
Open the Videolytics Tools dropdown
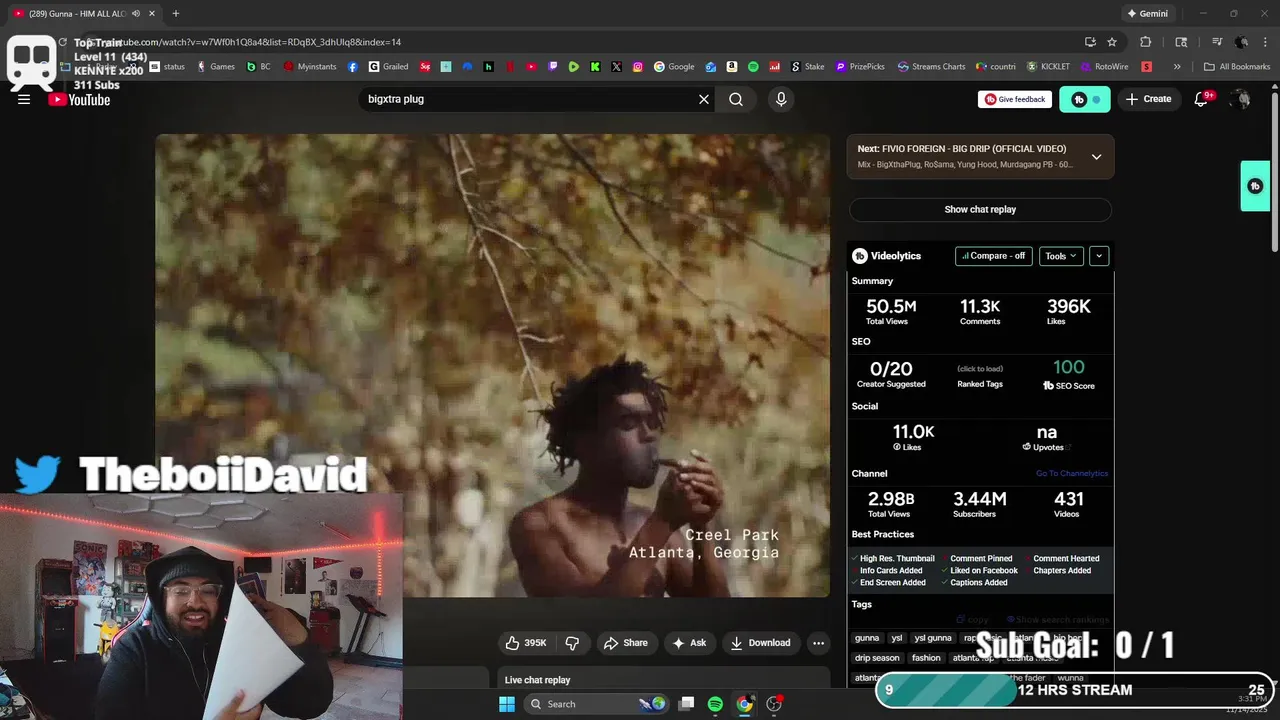tap(1061, 256)
